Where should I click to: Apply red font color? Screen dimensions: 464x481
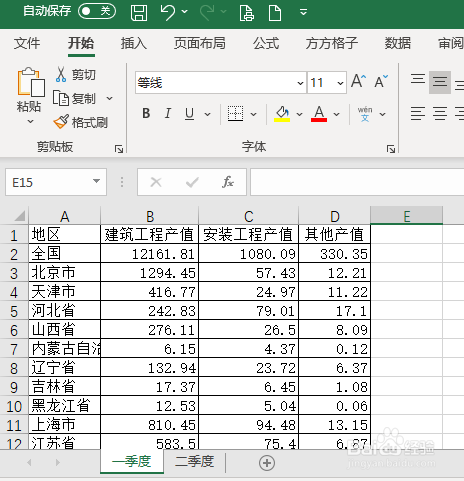(x=319, y=114)
